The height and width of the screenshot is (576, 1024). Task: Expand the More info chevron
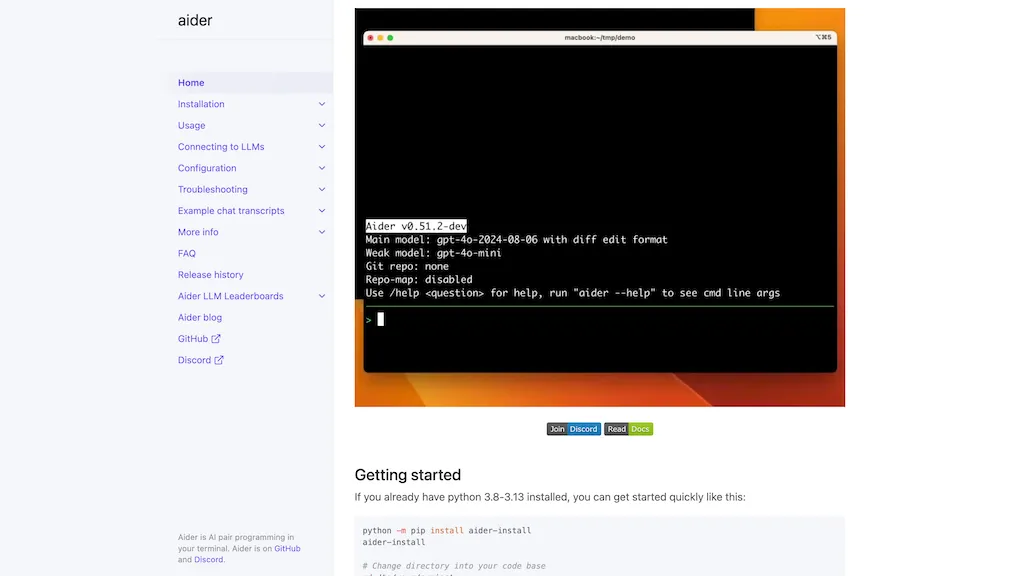[321, 232]
